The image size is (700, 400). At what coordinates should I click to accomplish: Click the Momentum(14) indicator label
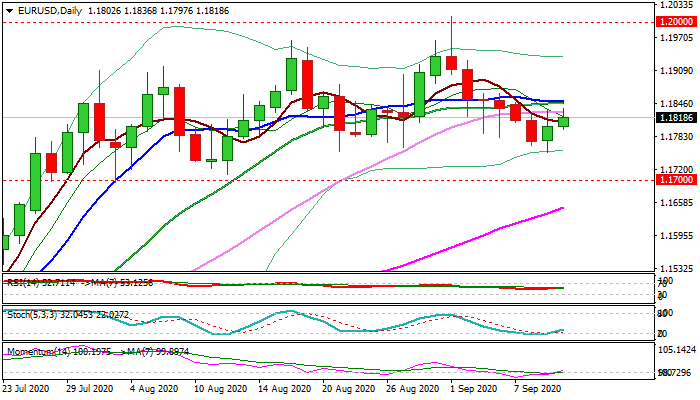[38, 352]
